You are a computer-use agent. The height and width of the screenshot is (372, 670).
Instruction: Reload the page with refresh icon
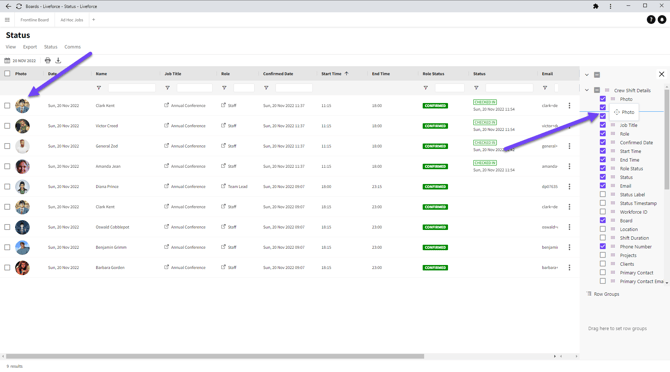click(x=19, y=6)
